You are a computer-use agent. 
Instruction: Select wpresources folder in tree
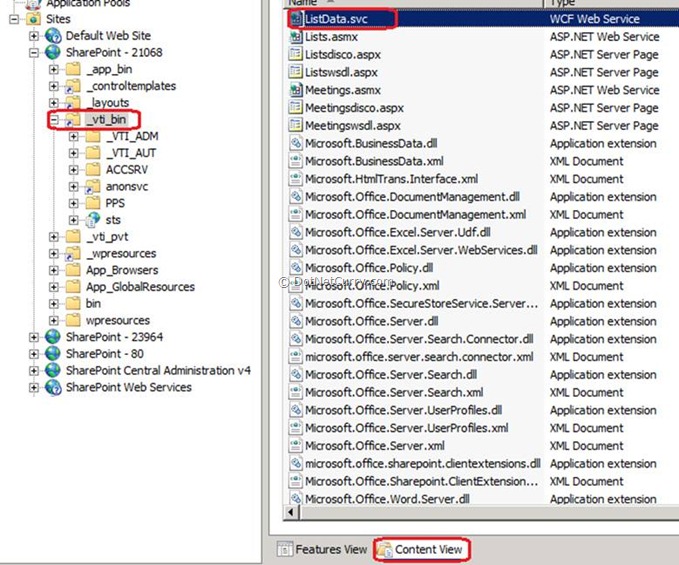click(118, 320)
